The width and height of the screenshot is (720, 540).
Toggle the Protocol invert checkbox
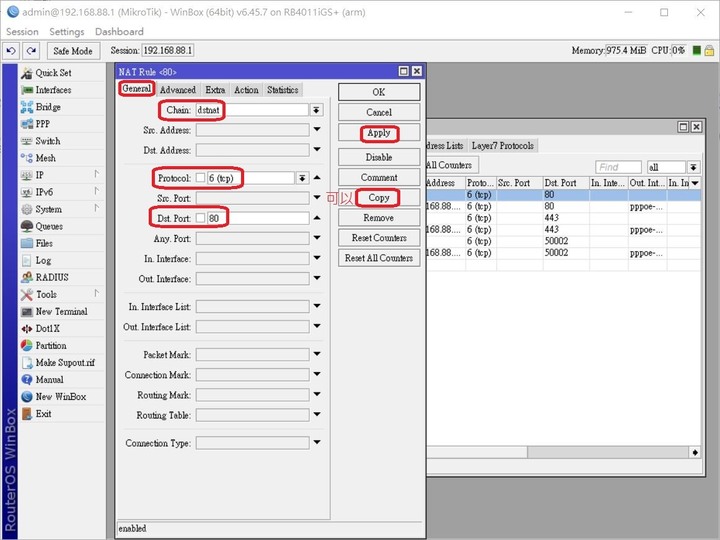(200, 178)
